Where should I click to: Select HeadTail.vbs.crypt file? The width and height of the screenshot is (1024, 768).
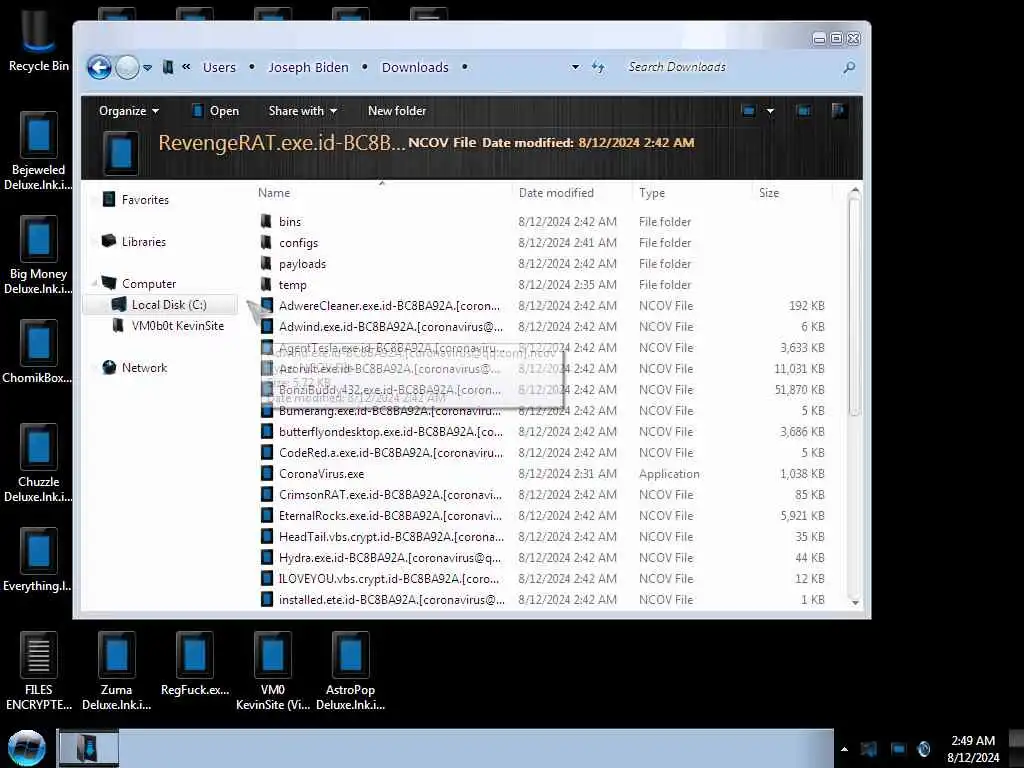click(x=391, y=537)
